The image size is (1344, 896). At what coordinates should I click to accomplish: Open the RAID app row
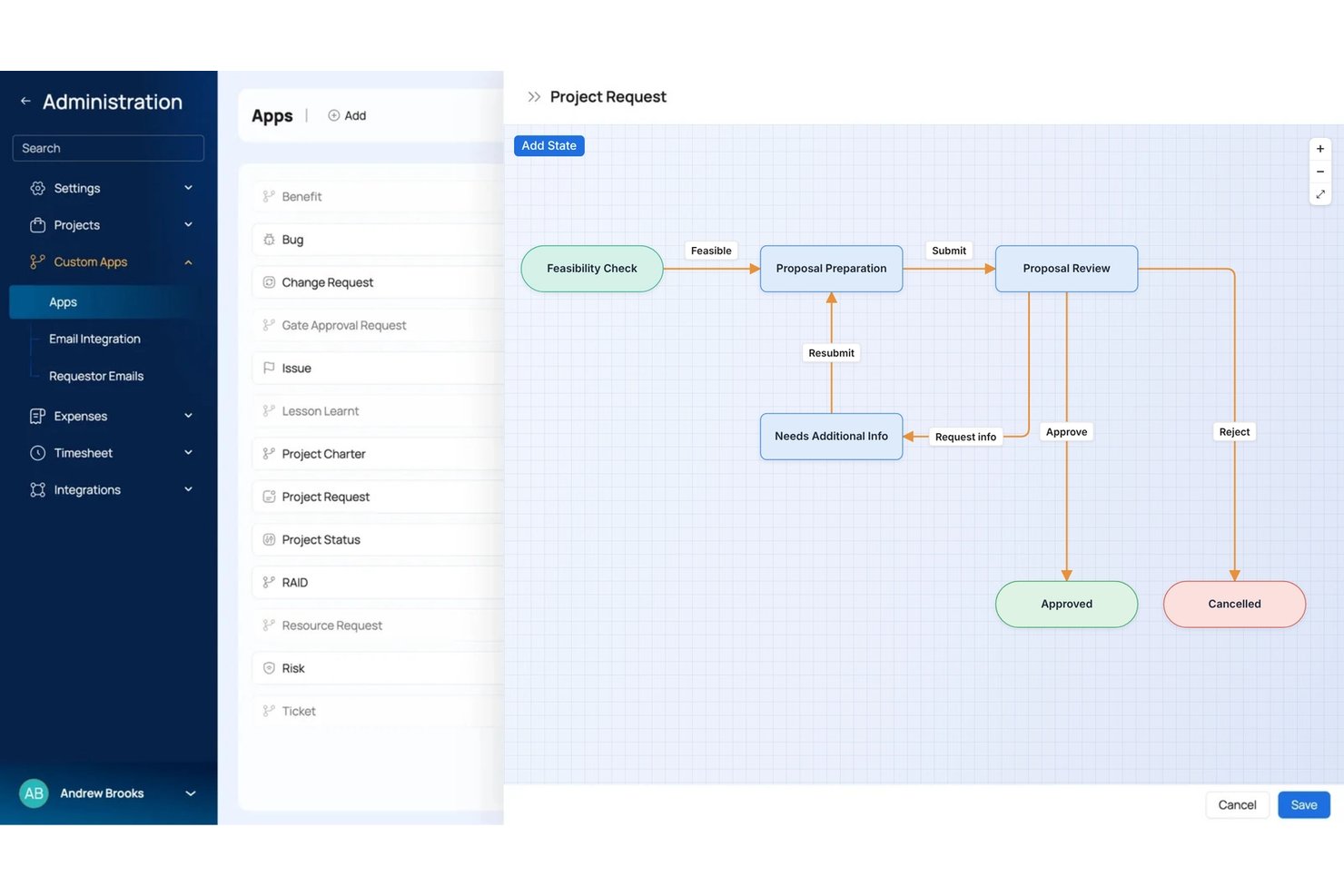pyautogui.click(x=378, y=583)
